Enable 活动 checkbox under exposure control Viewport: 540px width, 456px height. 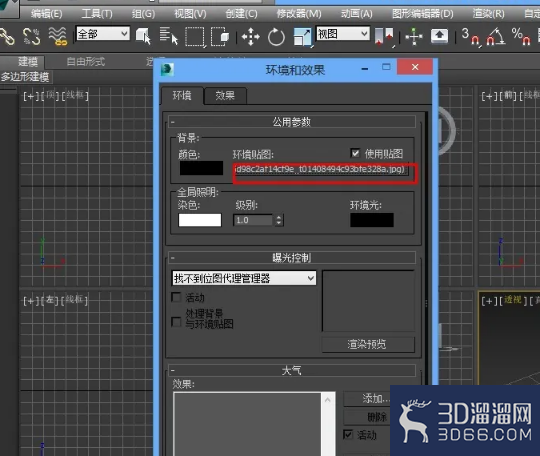176,297
